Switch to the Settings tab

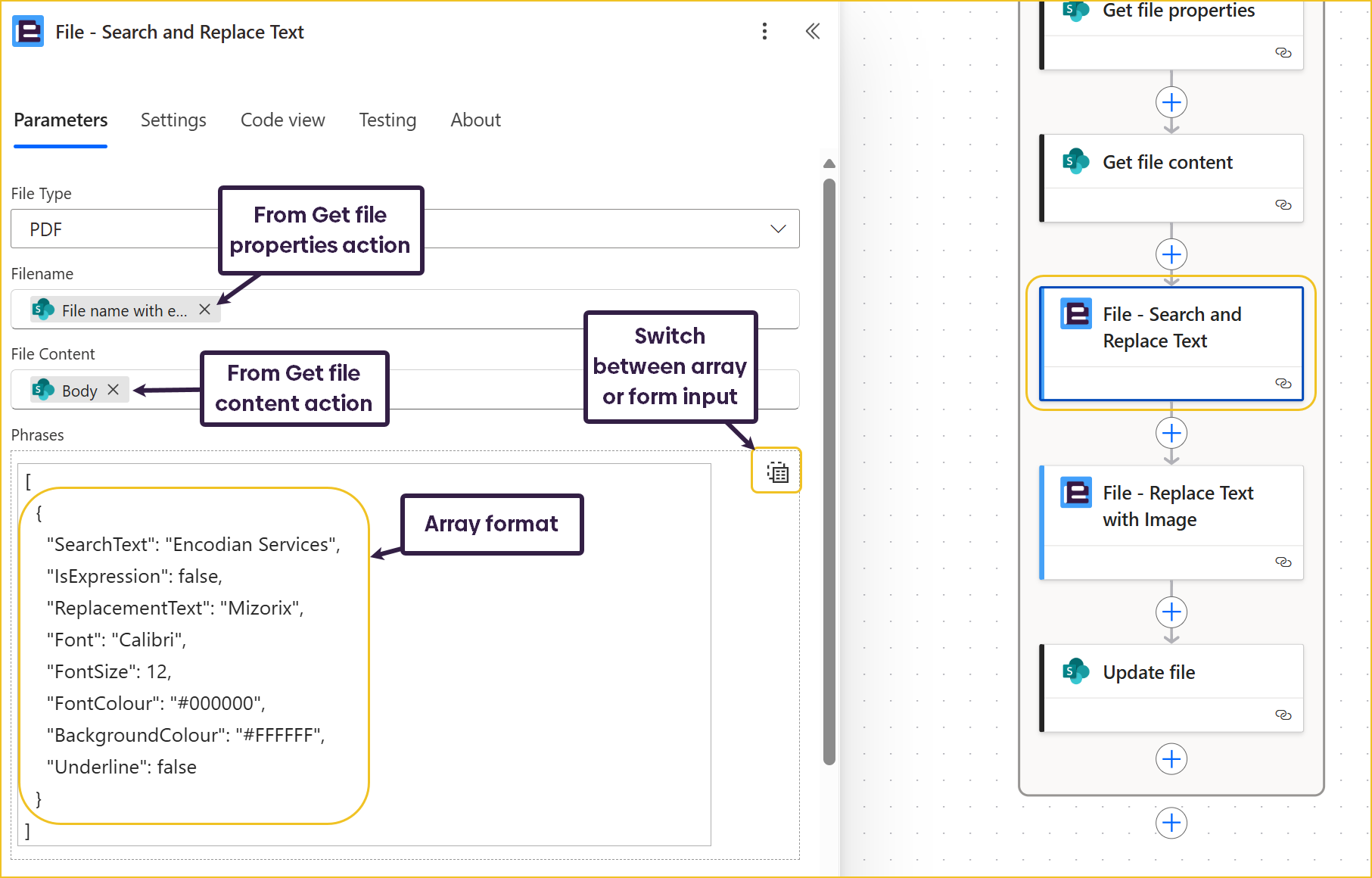(x=173, y=120)
